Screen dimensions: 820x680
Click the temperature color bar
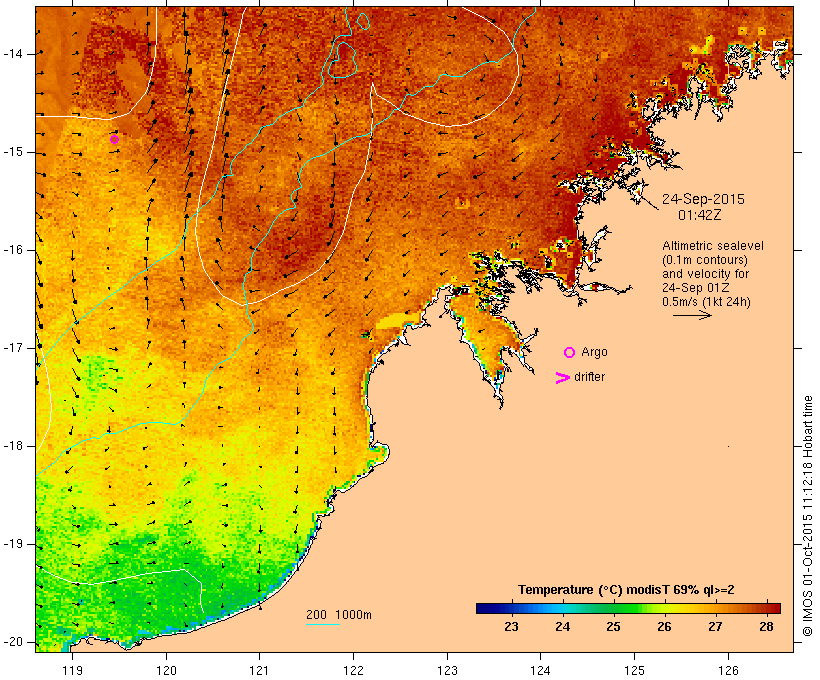click(628, 608)
